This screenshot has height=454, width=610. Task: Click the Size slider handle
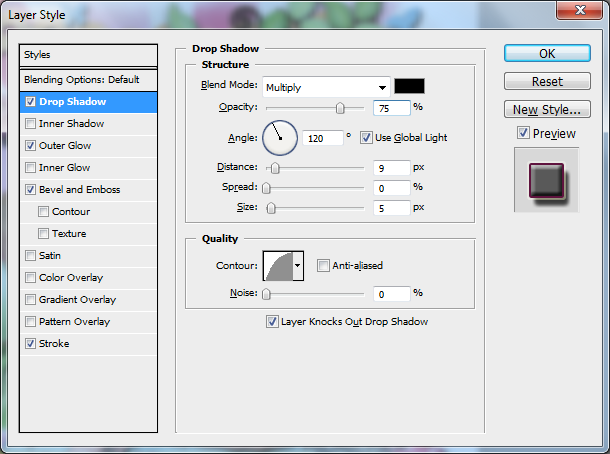[x=271, y=208]
